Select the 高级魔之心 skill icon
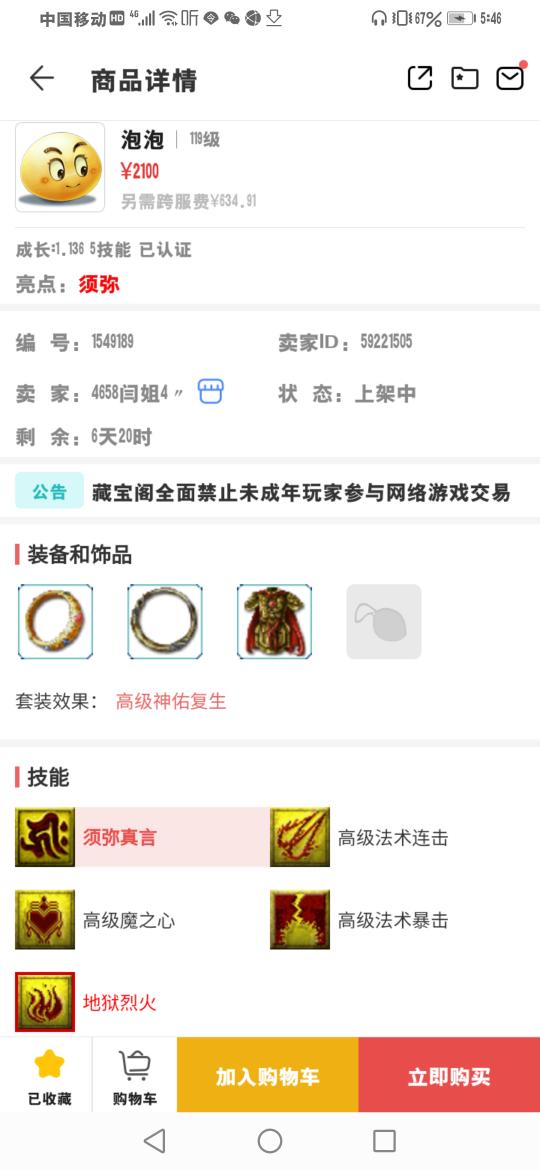Screen dimensions: 540x1170 pos(45,919)
